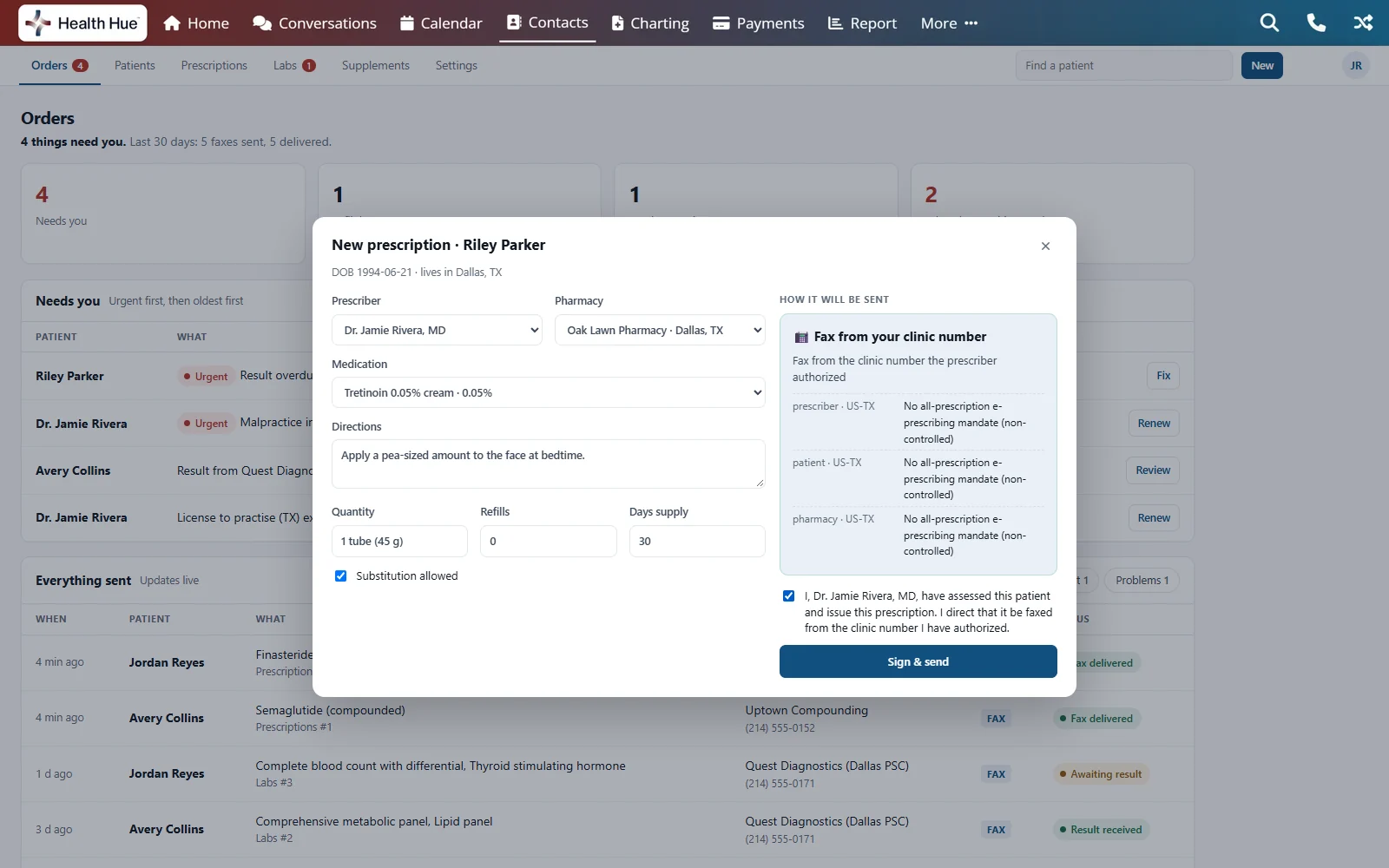Click the Needs you summary card
This screenshot has width=1389, height=868.
tap(163, 214)
